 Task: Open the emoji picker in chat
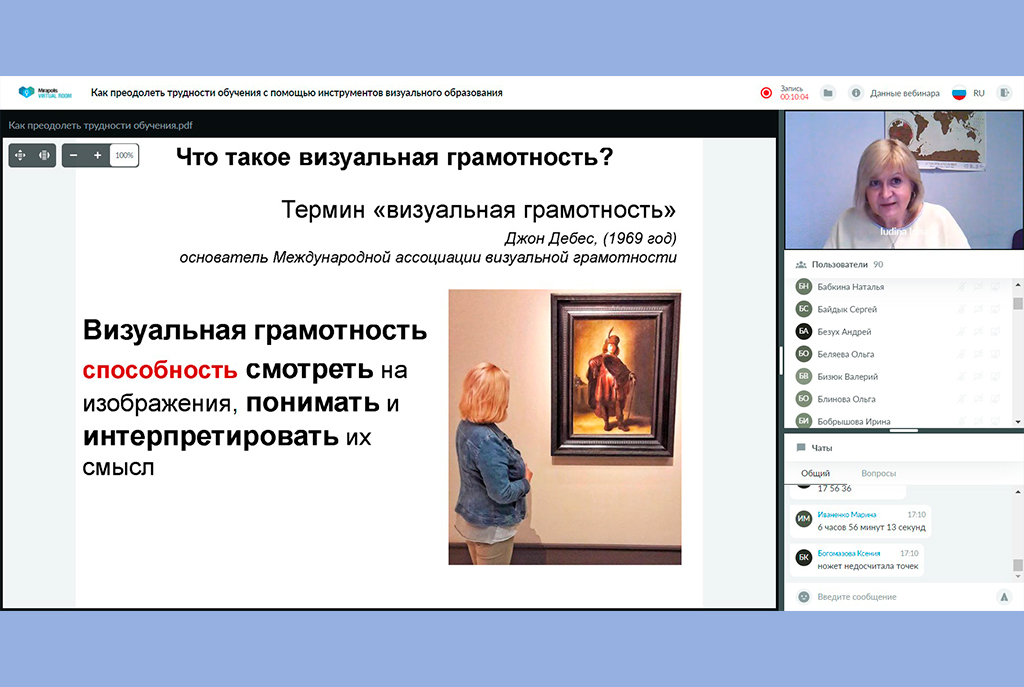[804, 597]
